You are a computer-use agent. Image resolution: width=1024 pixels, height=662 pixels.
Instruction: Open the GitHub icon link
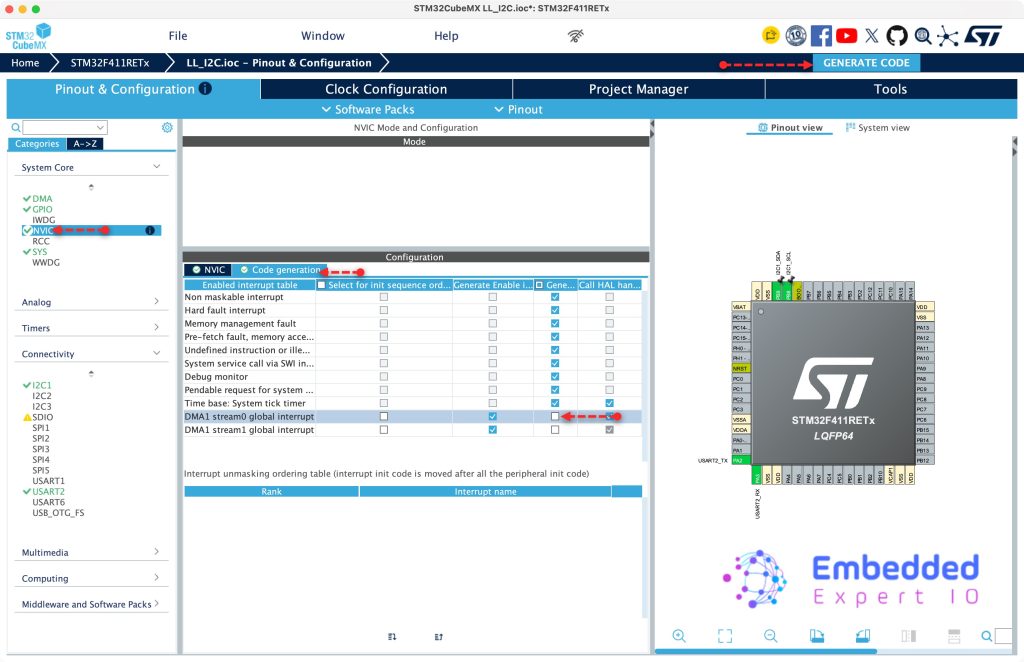[897, 35]
